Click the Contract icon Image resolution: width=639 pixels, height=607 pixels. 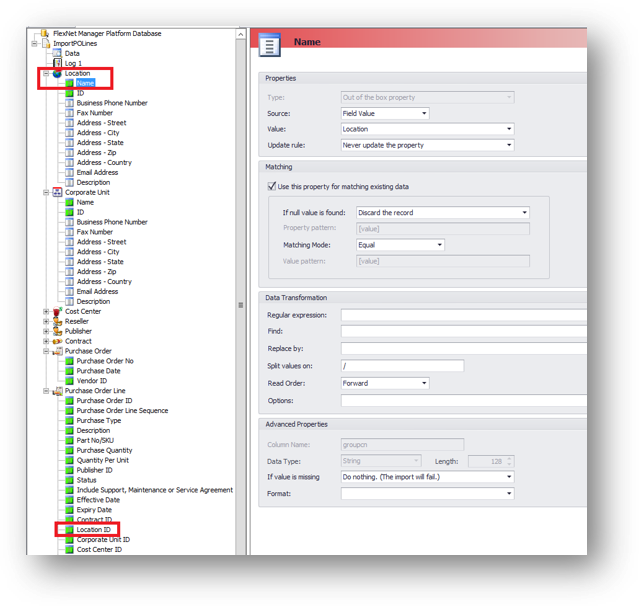point(57,341)
